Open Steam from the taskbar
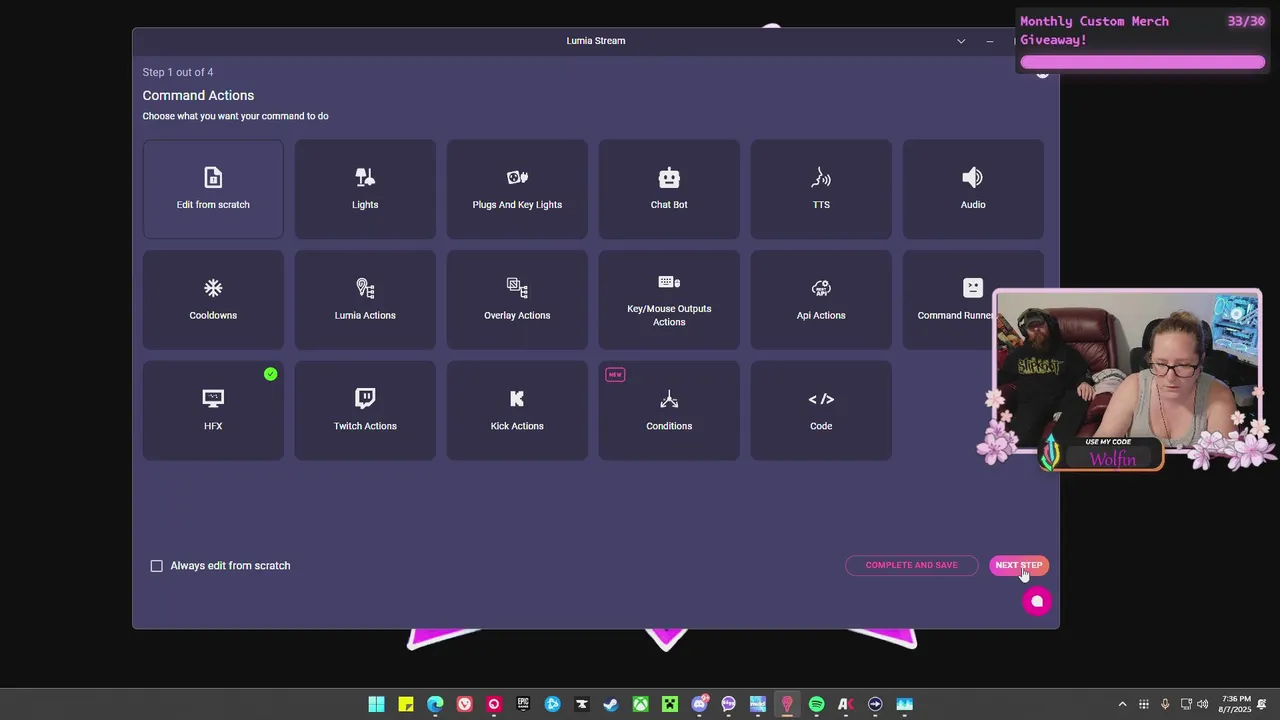The height and width of the screenshot is (720, 1280). tap(611, 704)
